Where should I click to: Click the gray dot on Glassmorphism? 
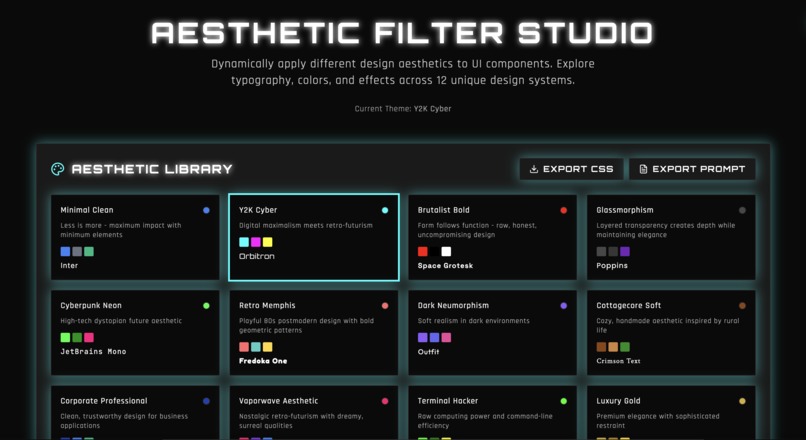[x=742, y=210]
